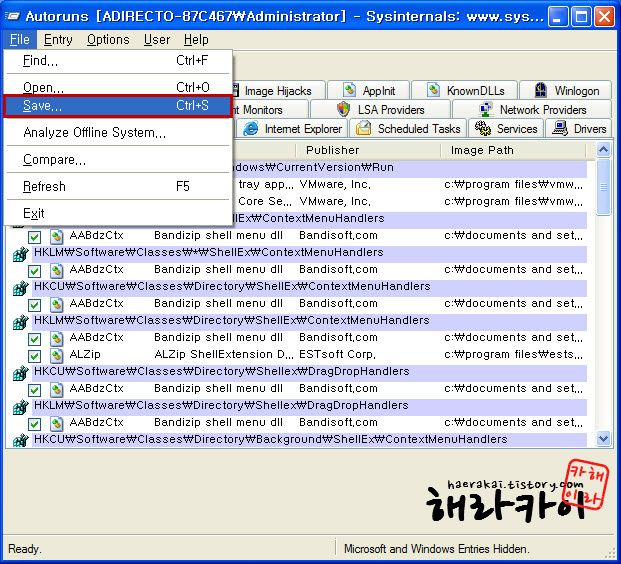The image size is (621, 564).
Task: Switch to Internet Explorer tab
Action: click(x=292, y=128)
